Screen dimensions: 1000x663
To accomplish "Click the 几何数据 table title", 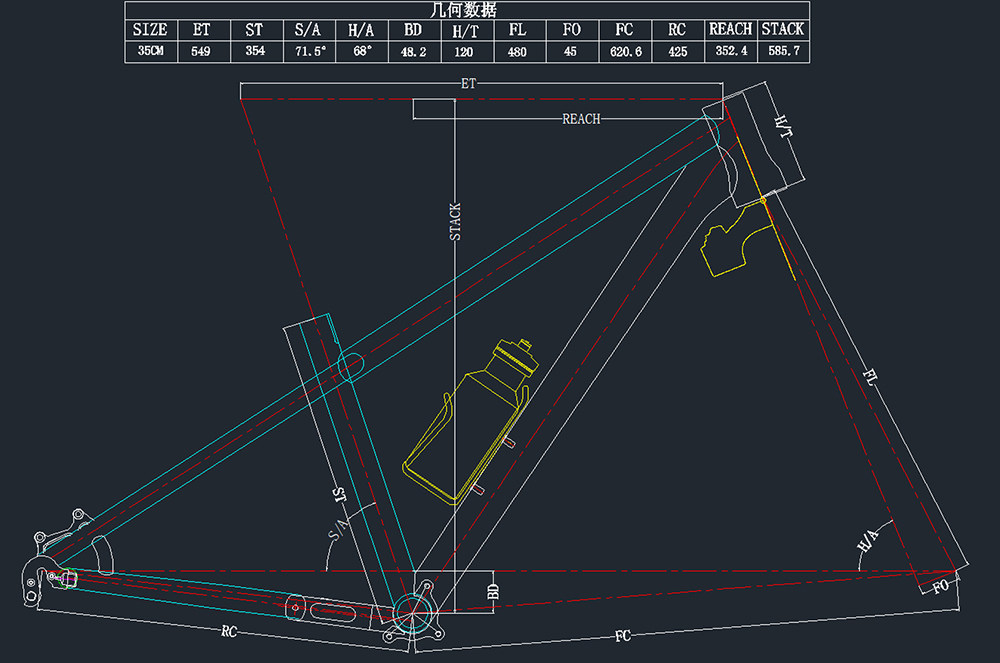I will point(464,10).
